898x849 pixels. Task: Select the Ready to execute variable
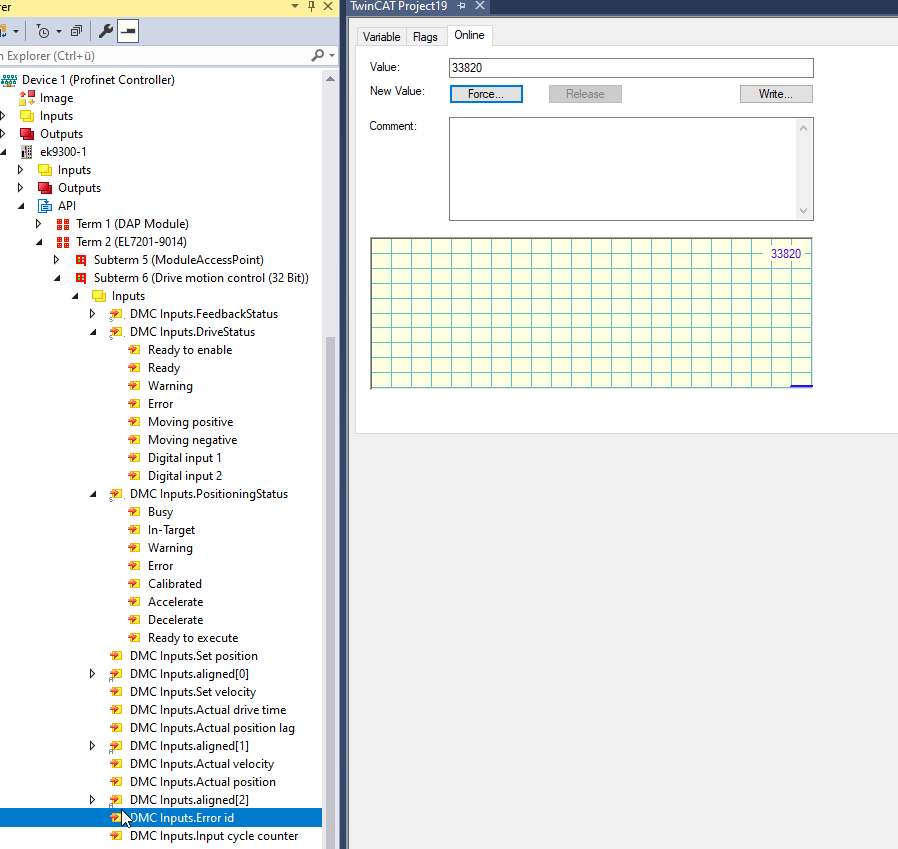(x=193, y=638)
